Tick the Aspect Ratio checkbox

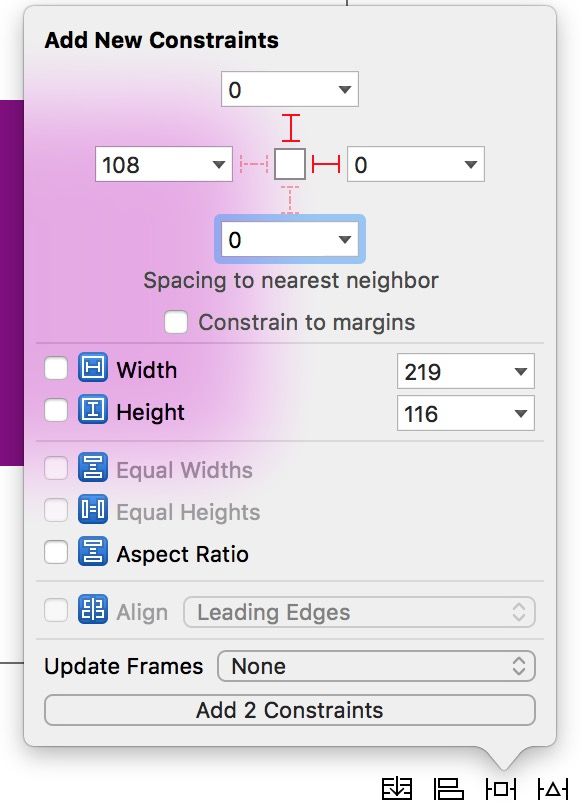click(x=56, y=552)
